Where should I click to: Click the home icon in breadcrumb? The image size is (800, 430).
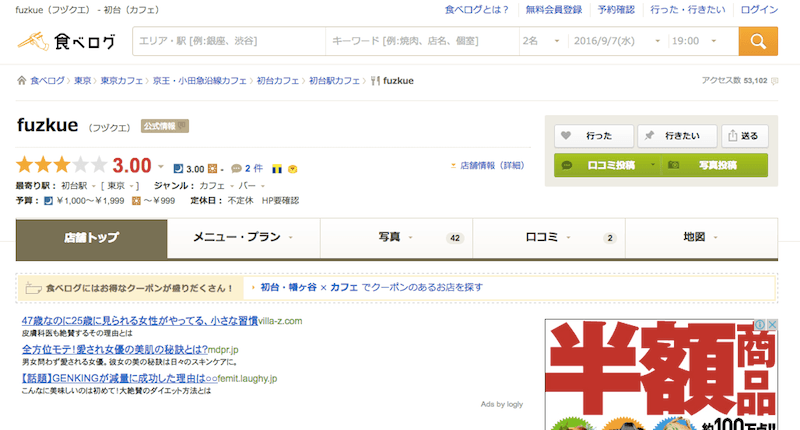(21, 81)
